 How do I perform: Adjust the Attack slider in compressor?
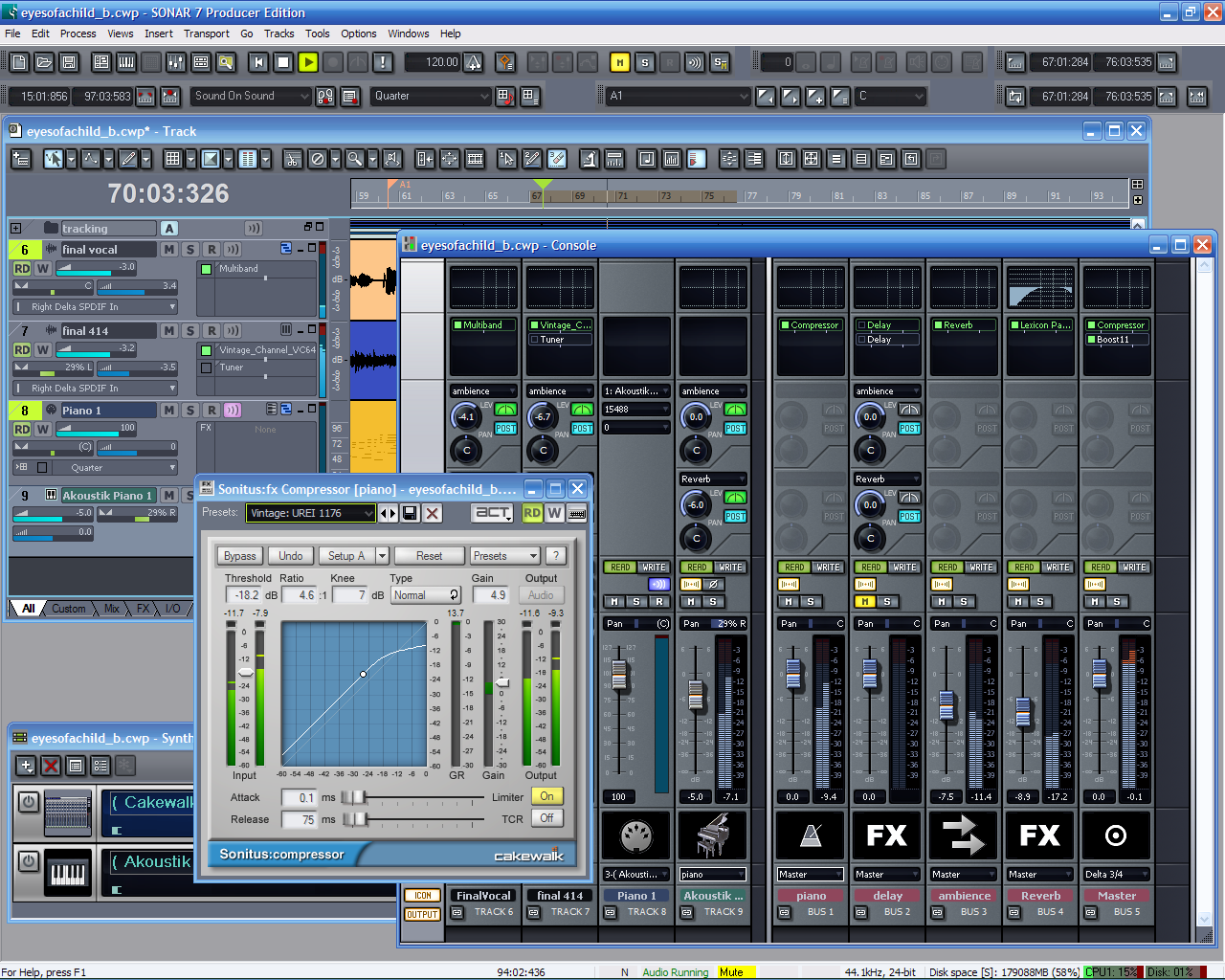point(353,797)
